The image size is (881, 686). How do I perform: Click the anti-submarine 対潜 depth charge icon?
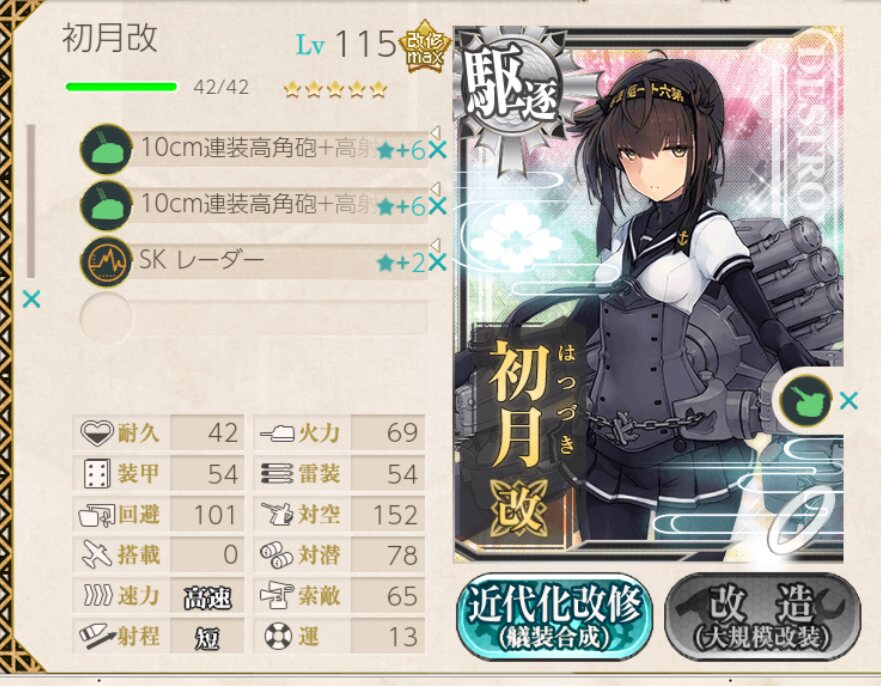(x=276, y=555)
